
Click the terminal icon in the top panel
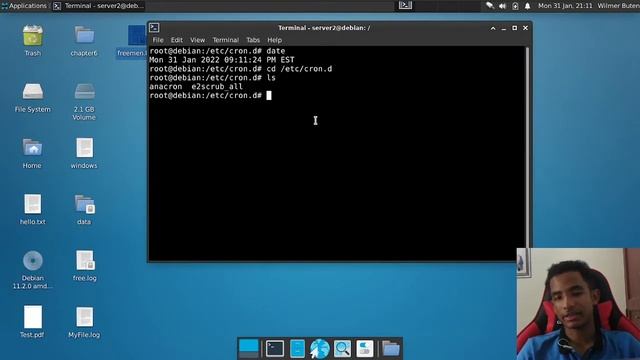click(405, 5)
